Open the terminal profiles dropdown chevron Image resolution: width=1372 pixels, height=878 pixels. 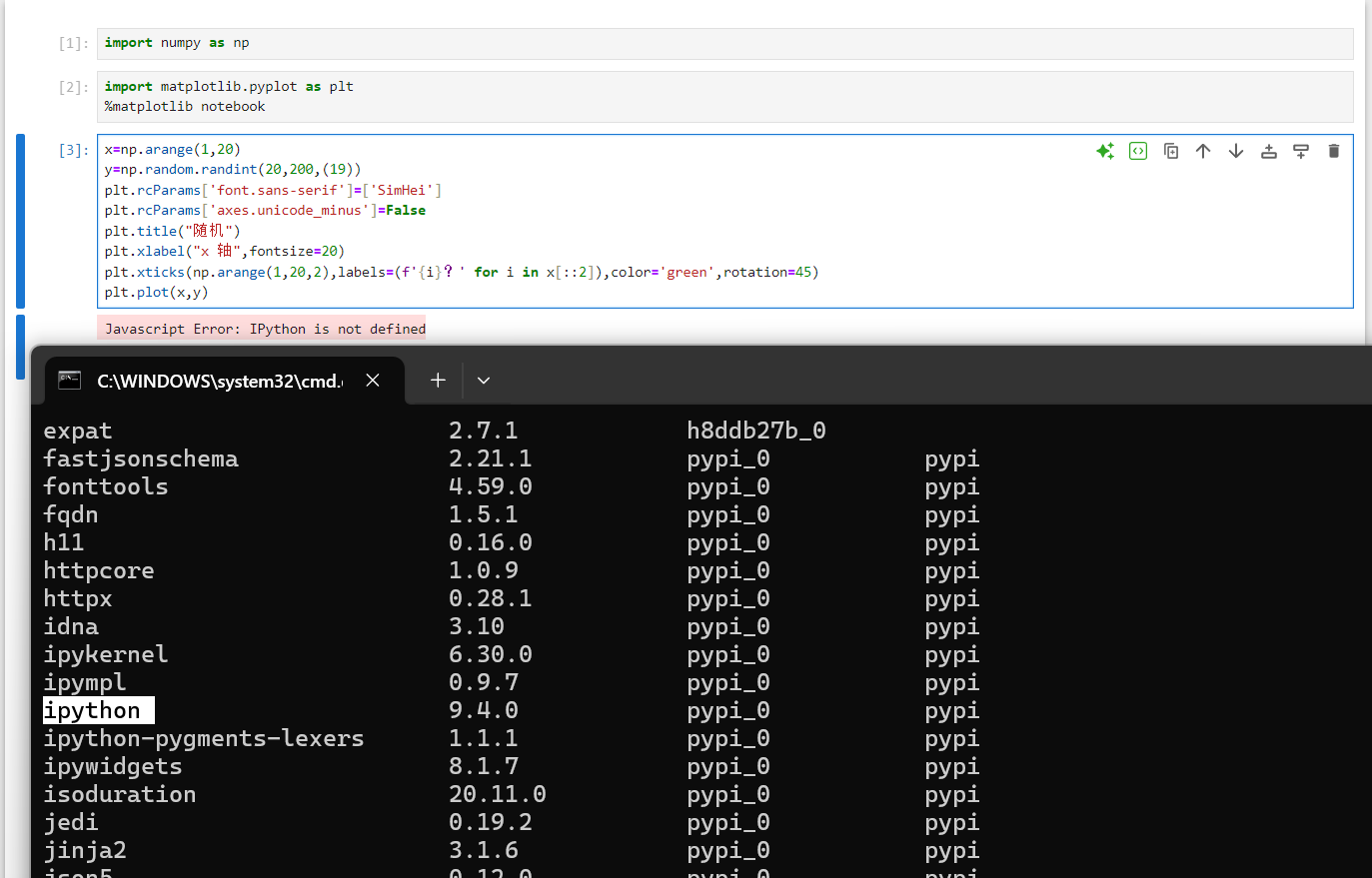tap(484, 380)
